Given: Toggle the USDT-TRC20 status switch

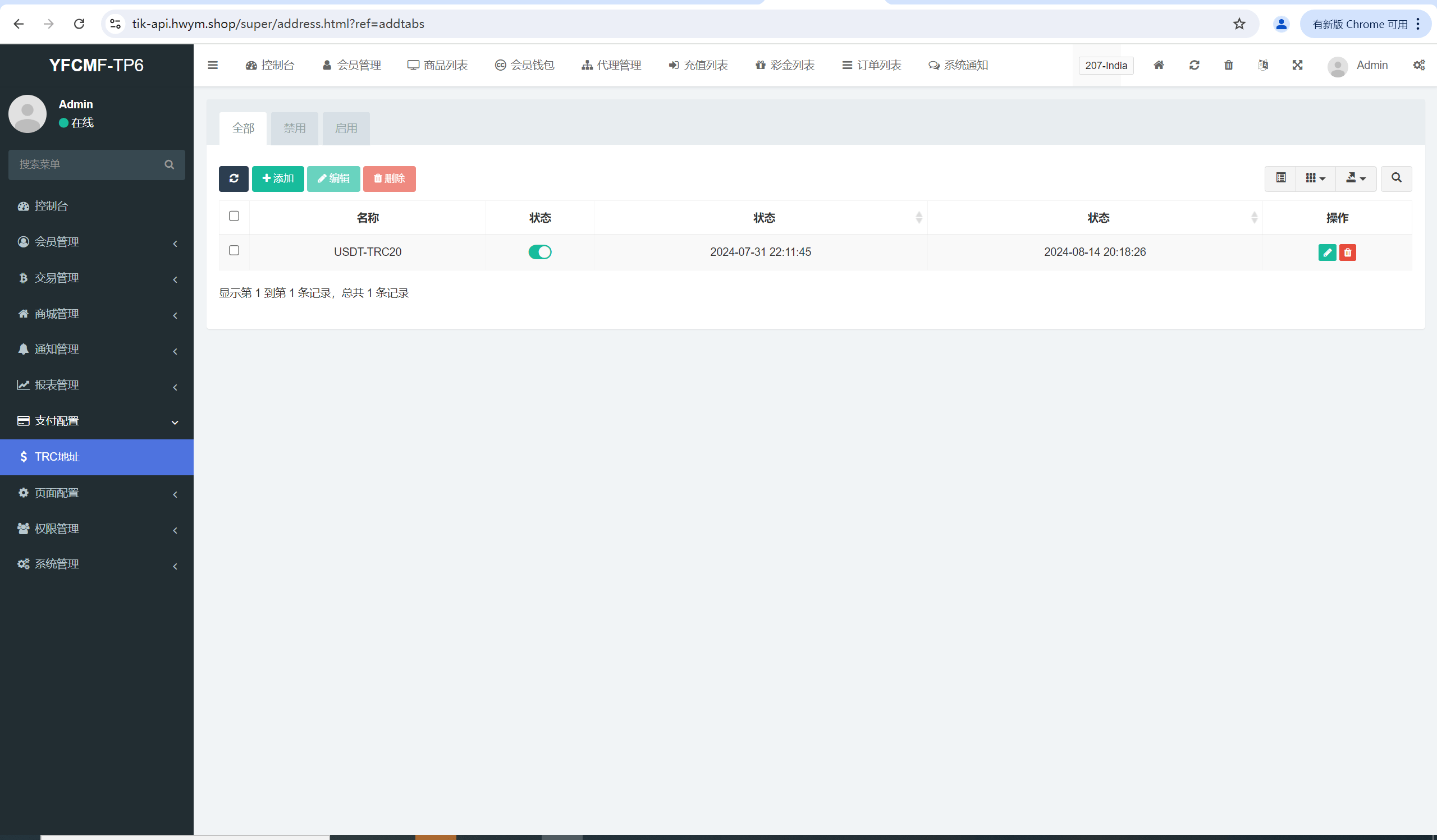Looking at the screenshot, I should (x=539, y=252).
